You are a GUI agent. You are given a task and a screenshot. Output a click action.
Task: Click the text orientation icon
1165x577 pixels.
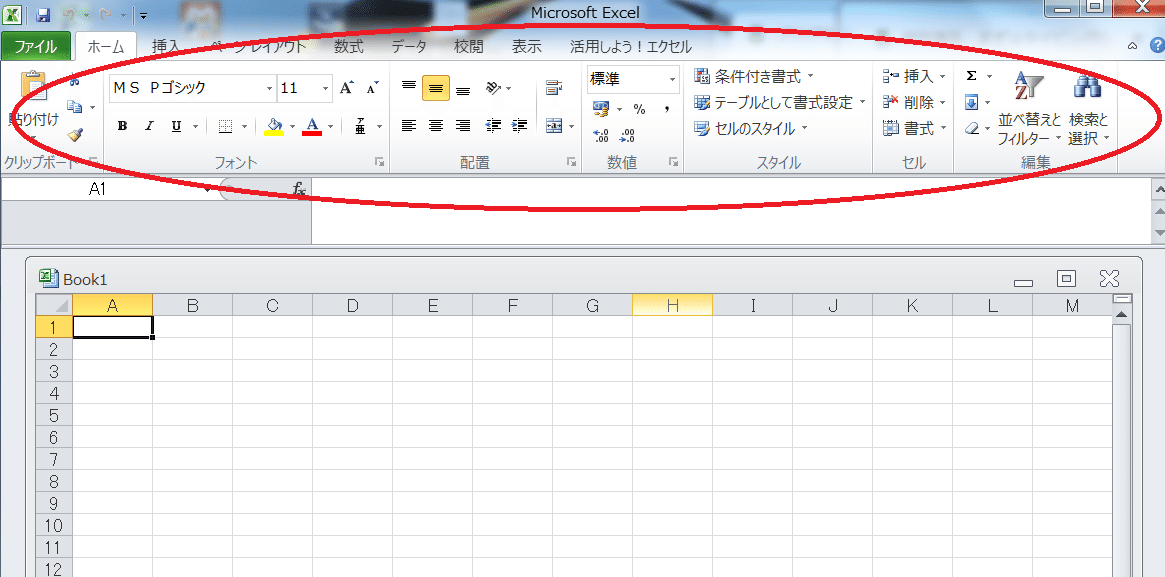[x=493, y=88]
